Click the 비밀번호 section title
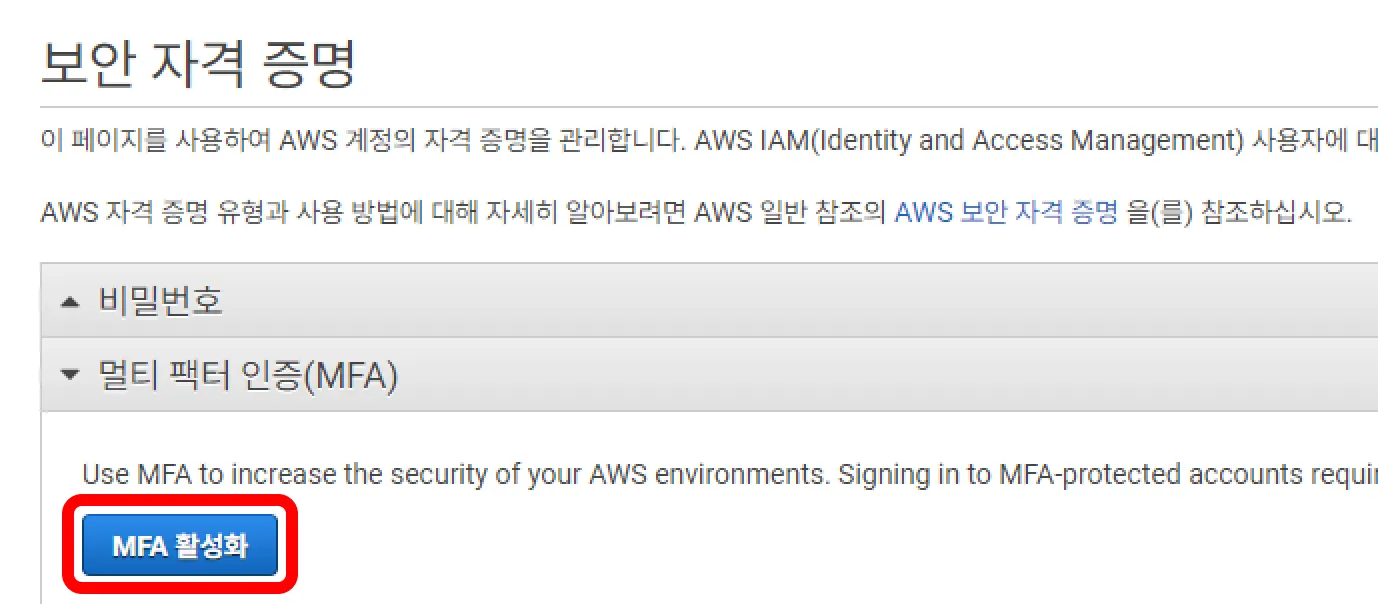1378x604 pixels. (160, 300)
